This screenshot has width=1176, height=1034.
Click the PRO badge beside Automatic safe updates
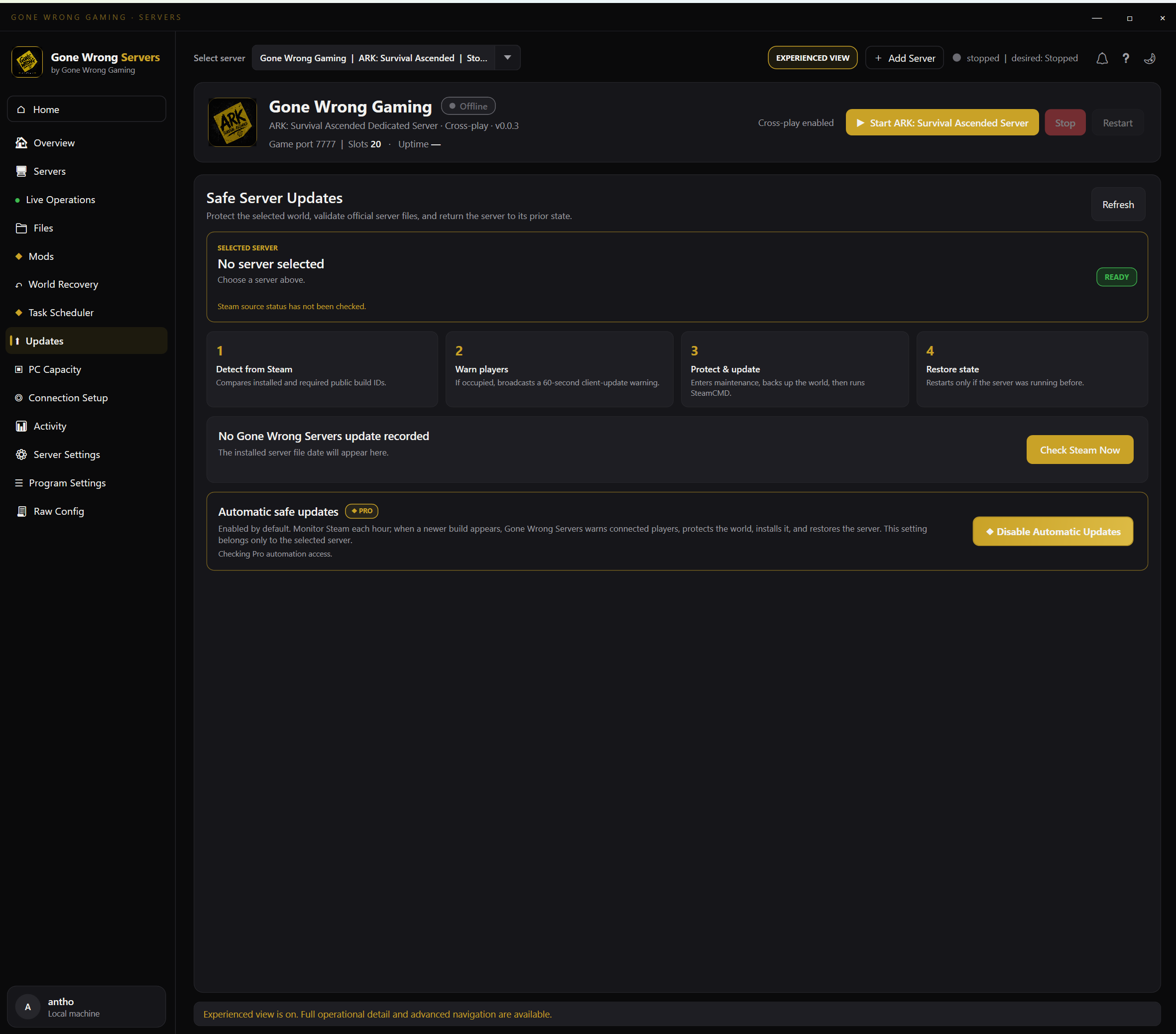[x=361, y=511]
